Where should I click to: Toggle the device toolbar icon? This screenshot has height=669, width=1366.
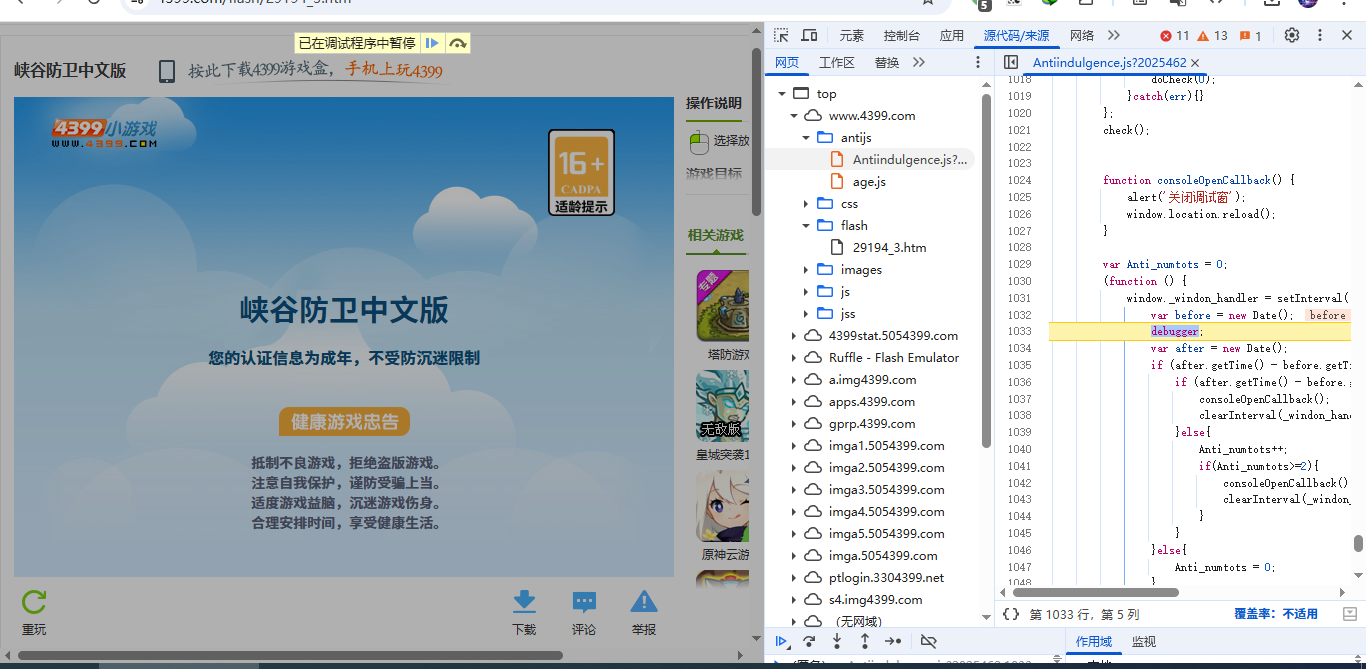click(809, 35)
